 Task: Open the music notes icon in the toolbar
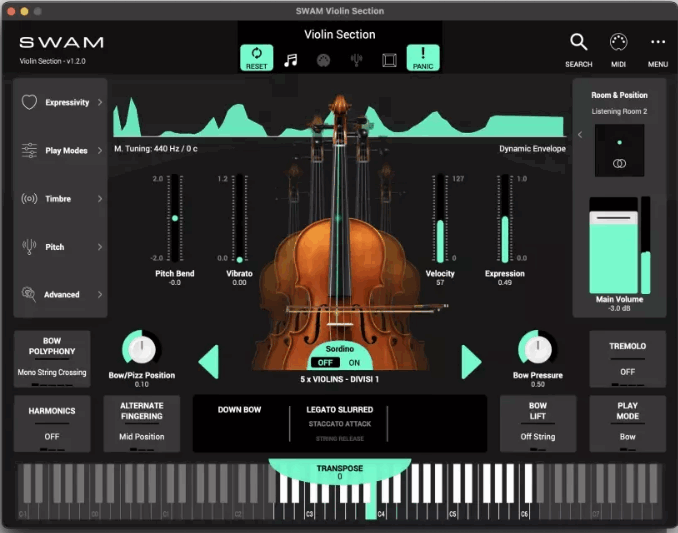[291, 60]
